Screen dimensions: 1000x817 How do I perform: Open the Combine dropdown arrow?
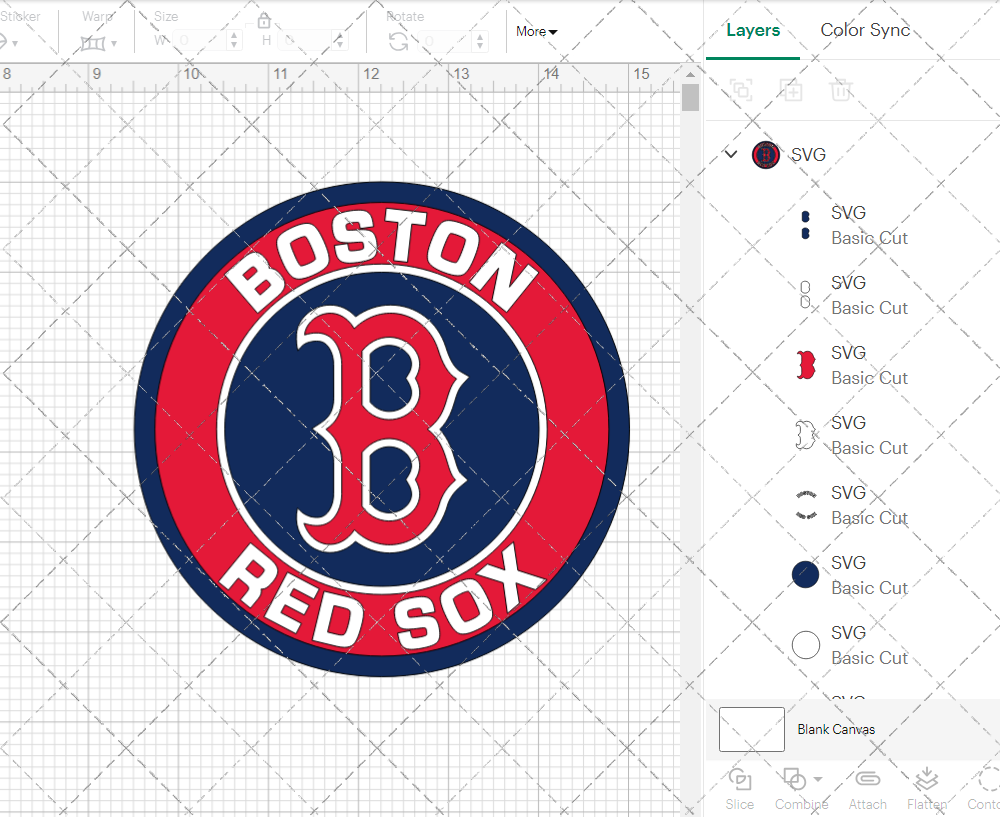click(818, 779)
